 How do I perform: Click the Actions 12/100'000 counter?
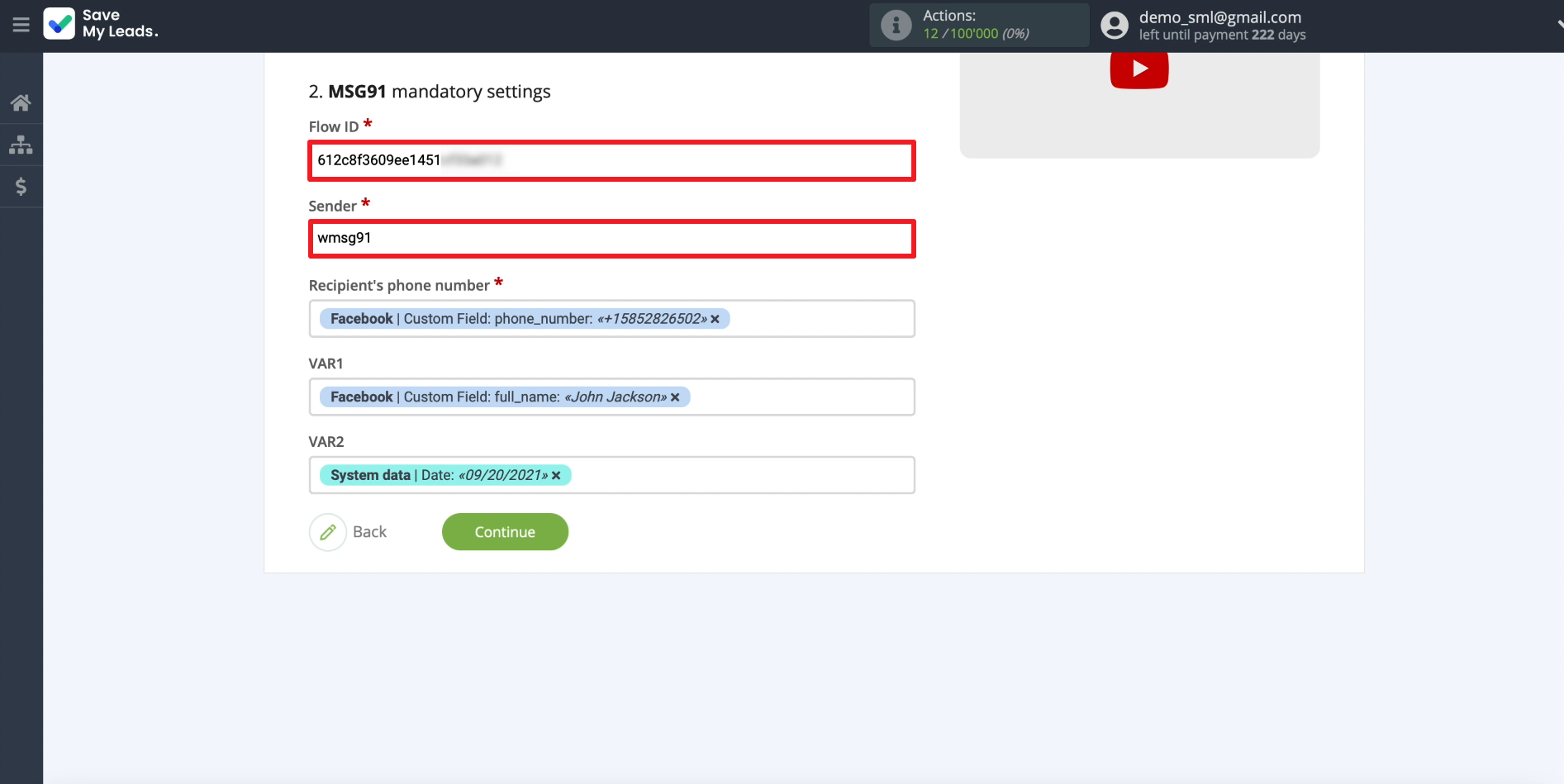976,34
